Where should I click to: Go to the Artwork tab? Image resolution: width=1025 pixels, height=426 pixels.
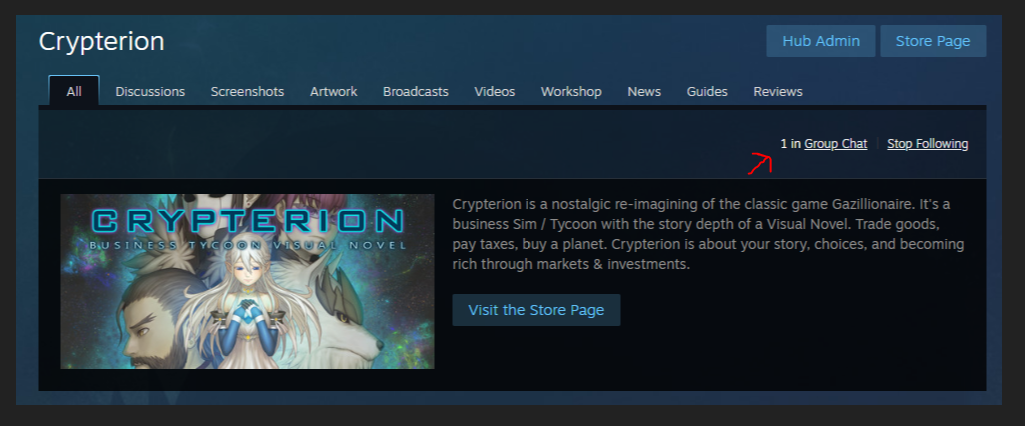point(333,91)
